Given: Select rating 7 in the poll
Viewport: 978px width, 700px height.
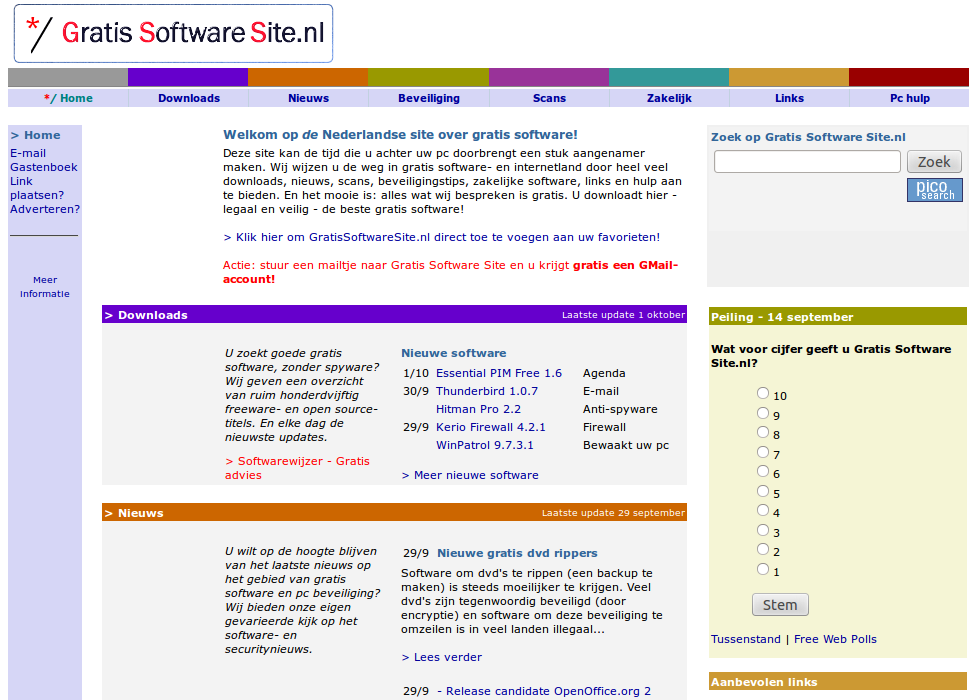Looking at the screenshot, I should 763,453.
